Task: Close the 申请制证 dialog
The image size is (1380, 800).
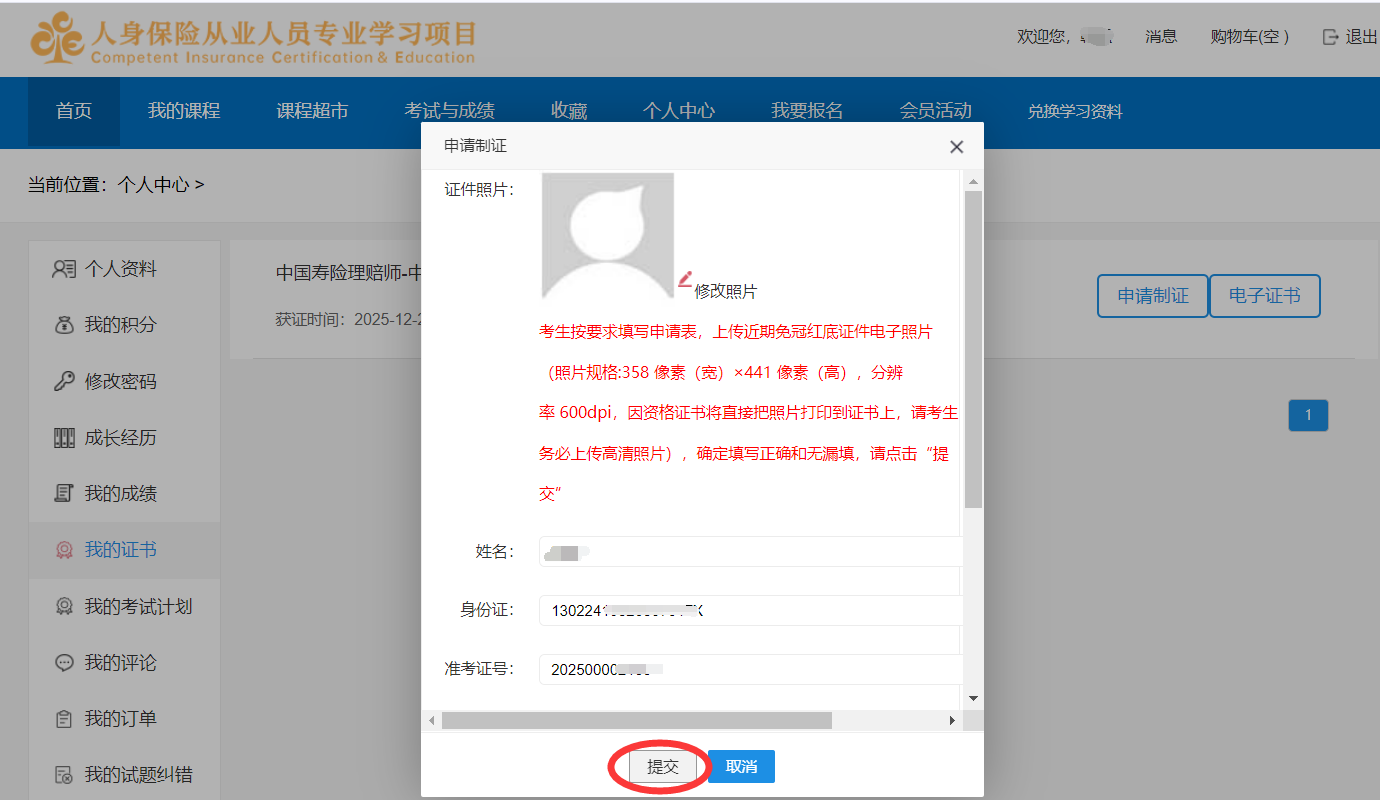Action: click(x=956, y=147)
